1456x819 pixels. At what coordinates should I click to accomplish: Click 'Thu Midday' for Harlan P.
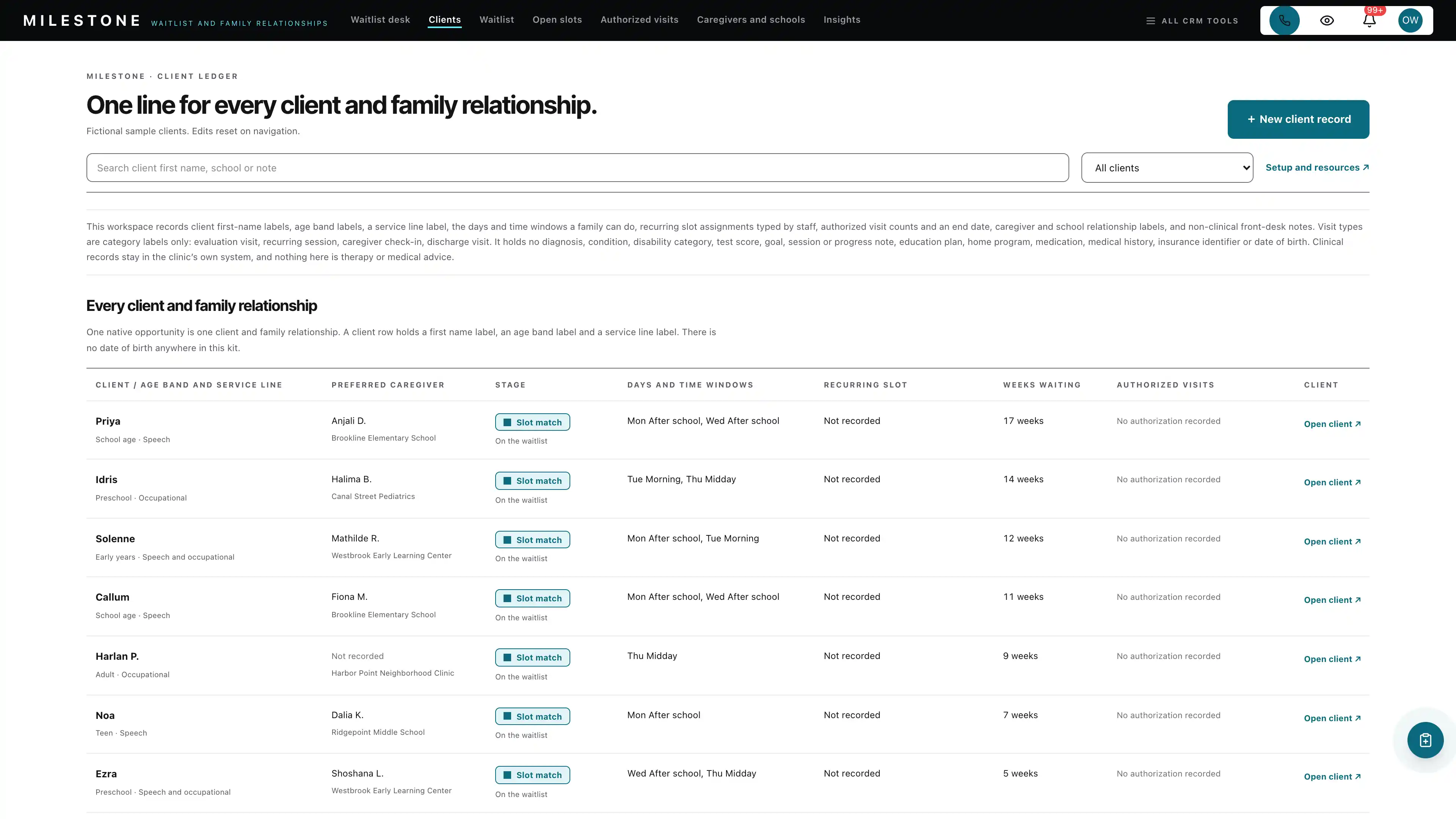coord(652,656)
